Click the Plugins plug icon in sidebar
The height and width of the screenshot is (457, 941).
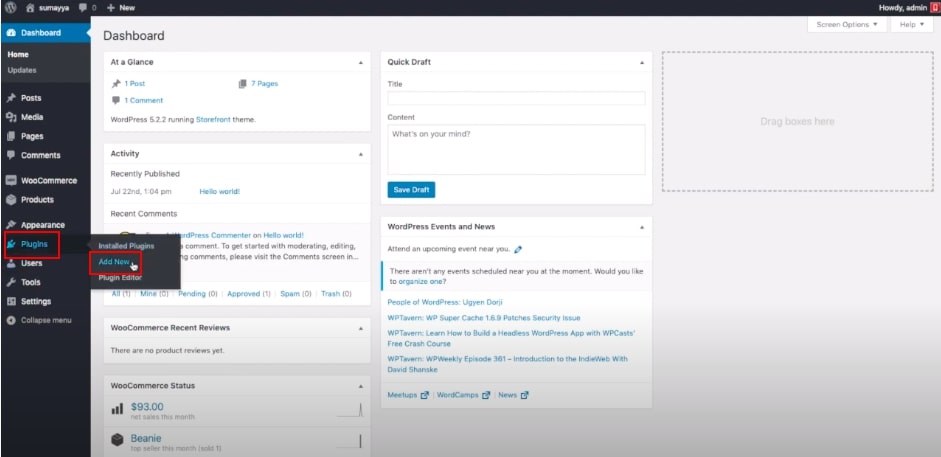pos(11,244)
